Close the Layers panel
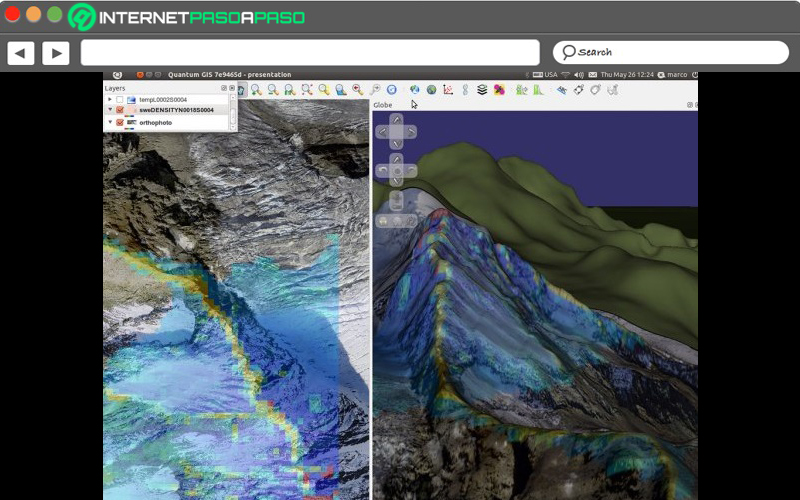800x500 pixels. [232, 88]
